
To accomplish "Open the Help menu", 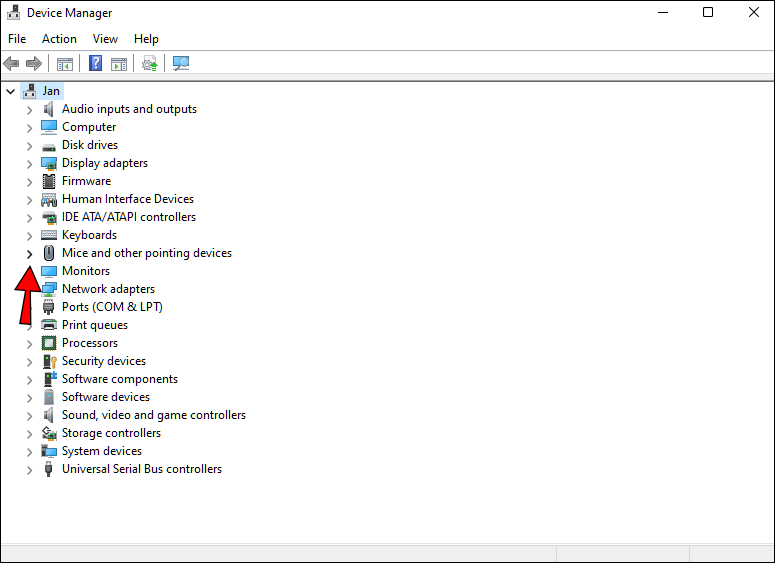I will click(146, 39).
